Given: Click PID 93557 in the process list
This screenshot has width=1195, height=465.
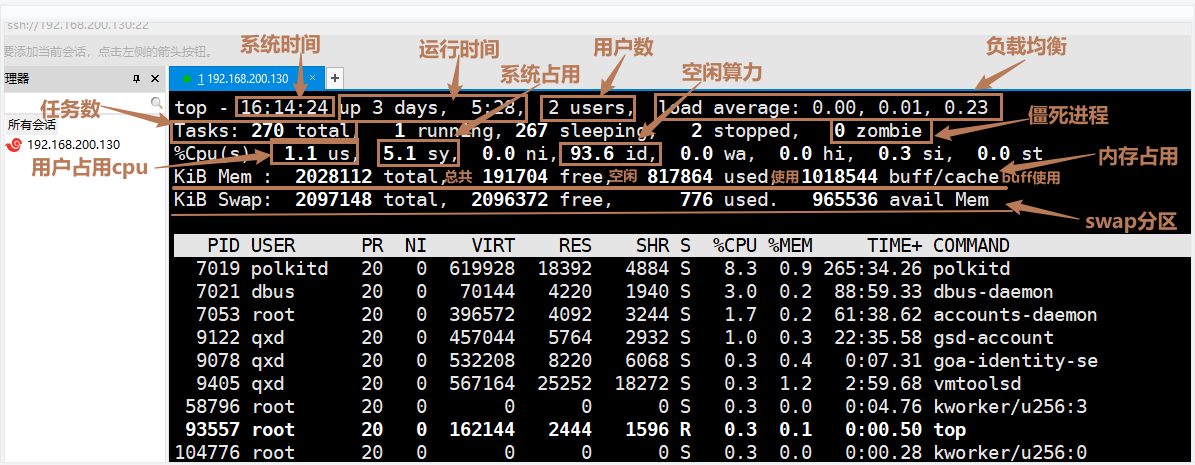Looking at the screenshot, I should pos(213,430).
